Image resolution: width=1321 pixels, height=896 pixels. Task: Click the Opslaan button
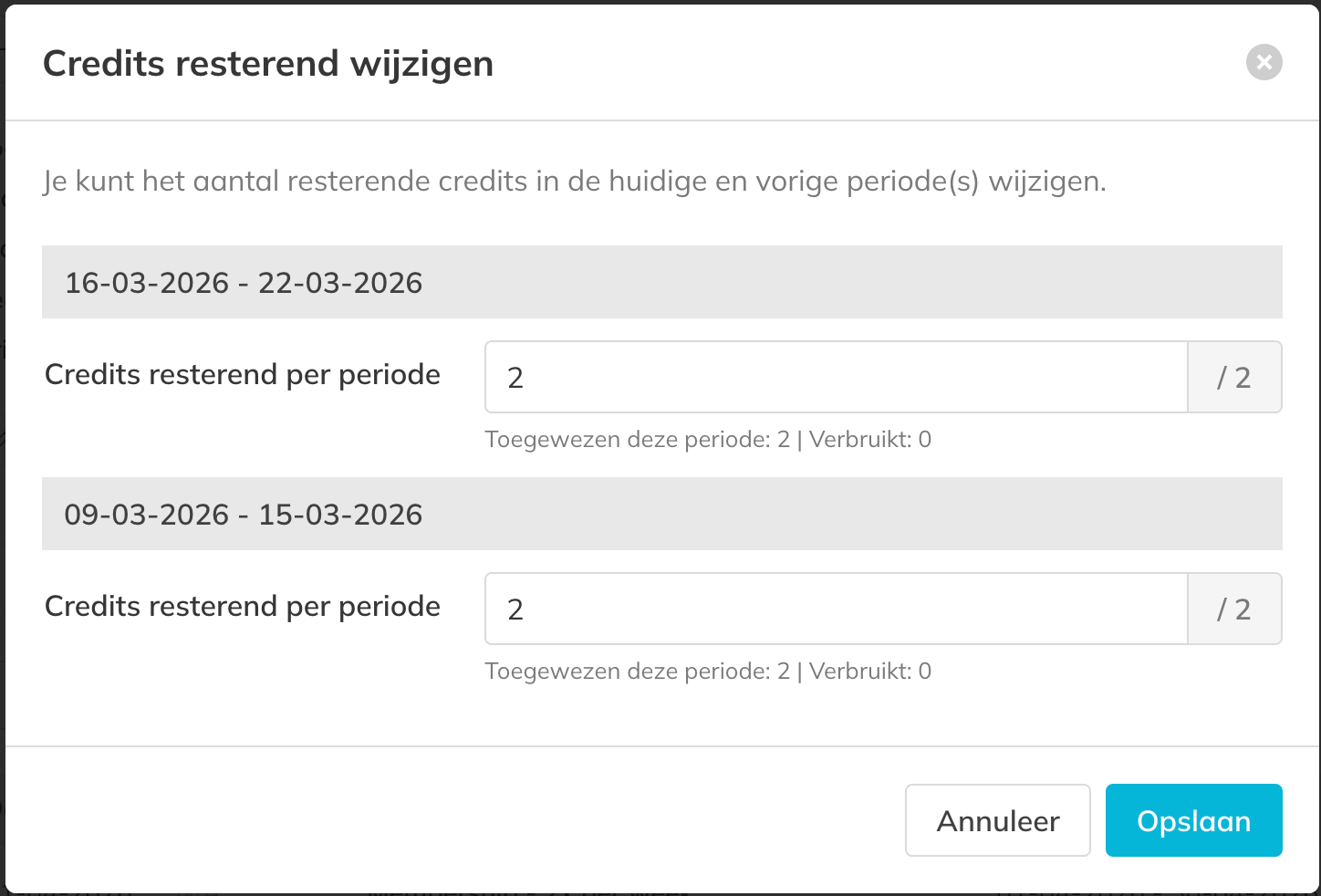pos(1193,820)
